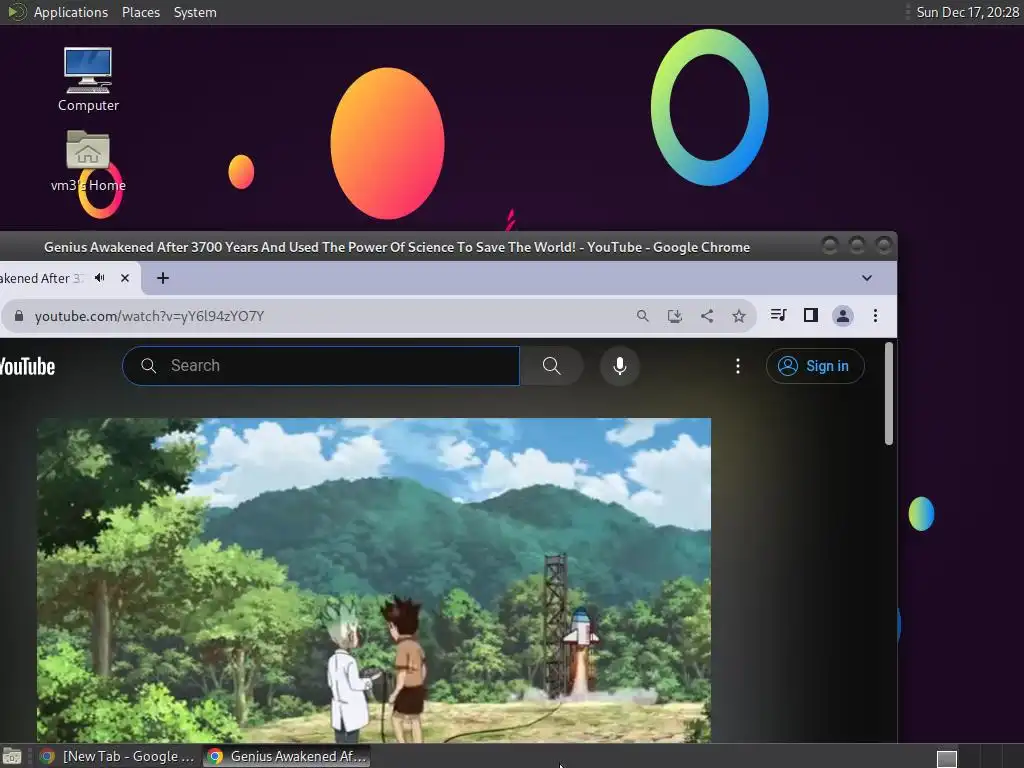Click the zoom magnifier icon in address bar
The height and width of the screenshot is (768, 1024).
click(643, 316)
